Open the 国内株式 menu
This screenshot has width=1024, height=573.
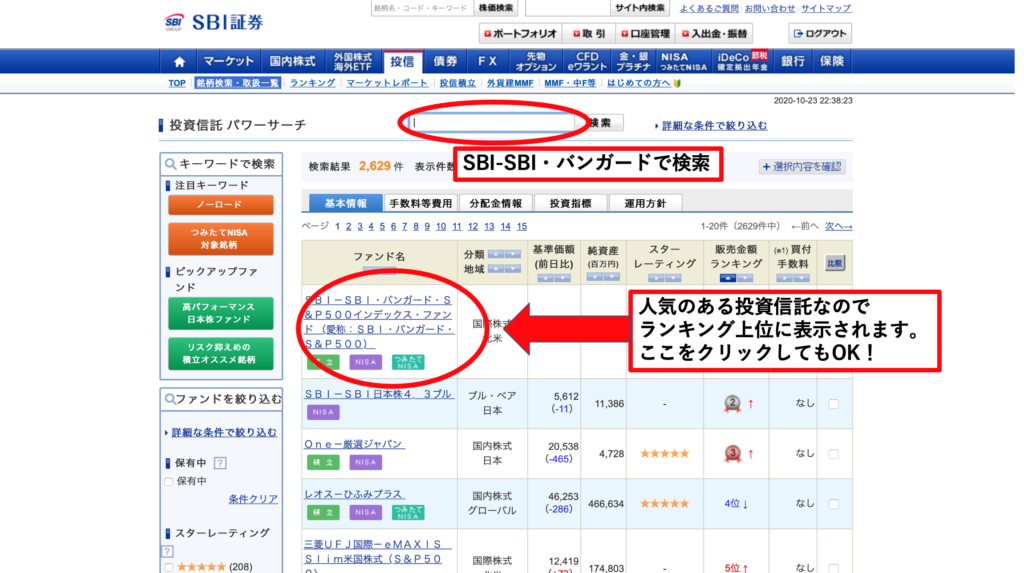click(x=292, y=61)
